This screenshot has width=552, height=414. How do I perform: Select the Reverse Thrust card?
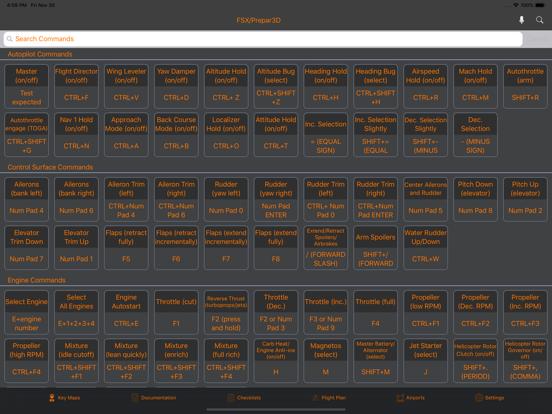(x=226, y=312)
